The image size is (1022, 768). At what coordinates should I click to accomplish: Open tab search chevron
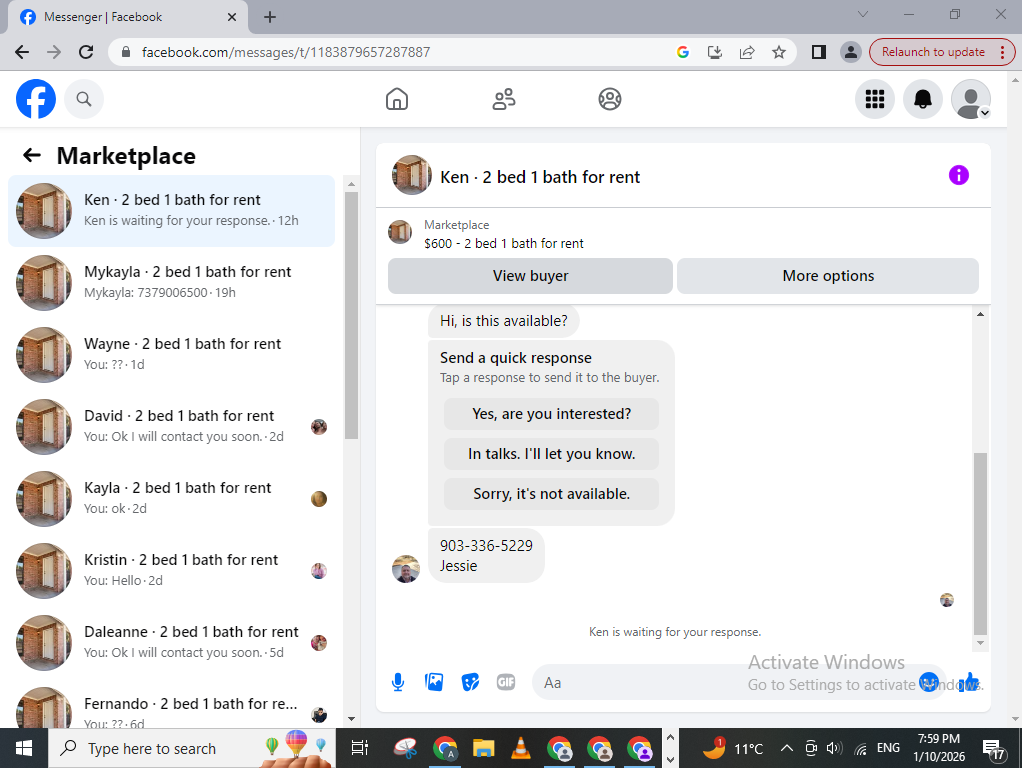point(862,14)
